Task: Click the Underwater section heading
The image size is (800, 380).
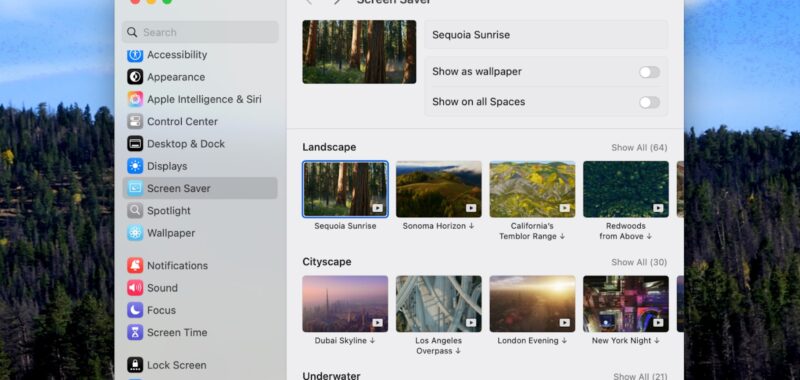Action: click(x=331, y=375)
